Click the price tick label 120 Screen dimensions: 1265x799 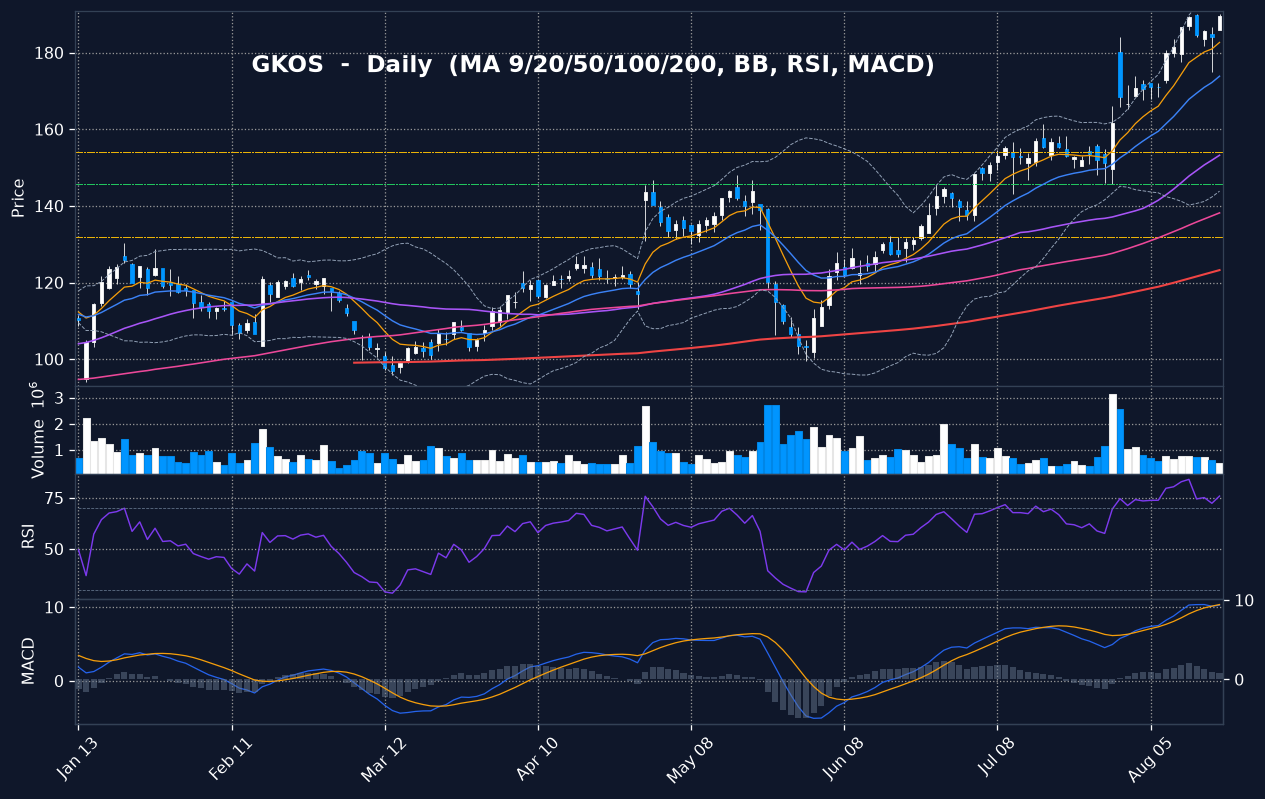click(51, 284)
